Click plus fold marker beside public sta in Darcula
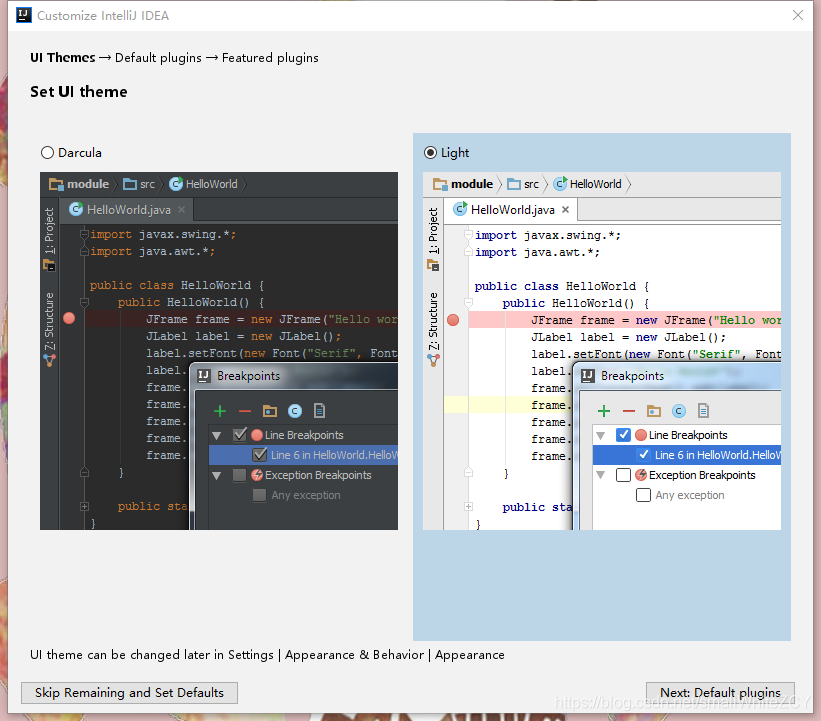This screenshot has height=721, width=821. coord(84,506)
